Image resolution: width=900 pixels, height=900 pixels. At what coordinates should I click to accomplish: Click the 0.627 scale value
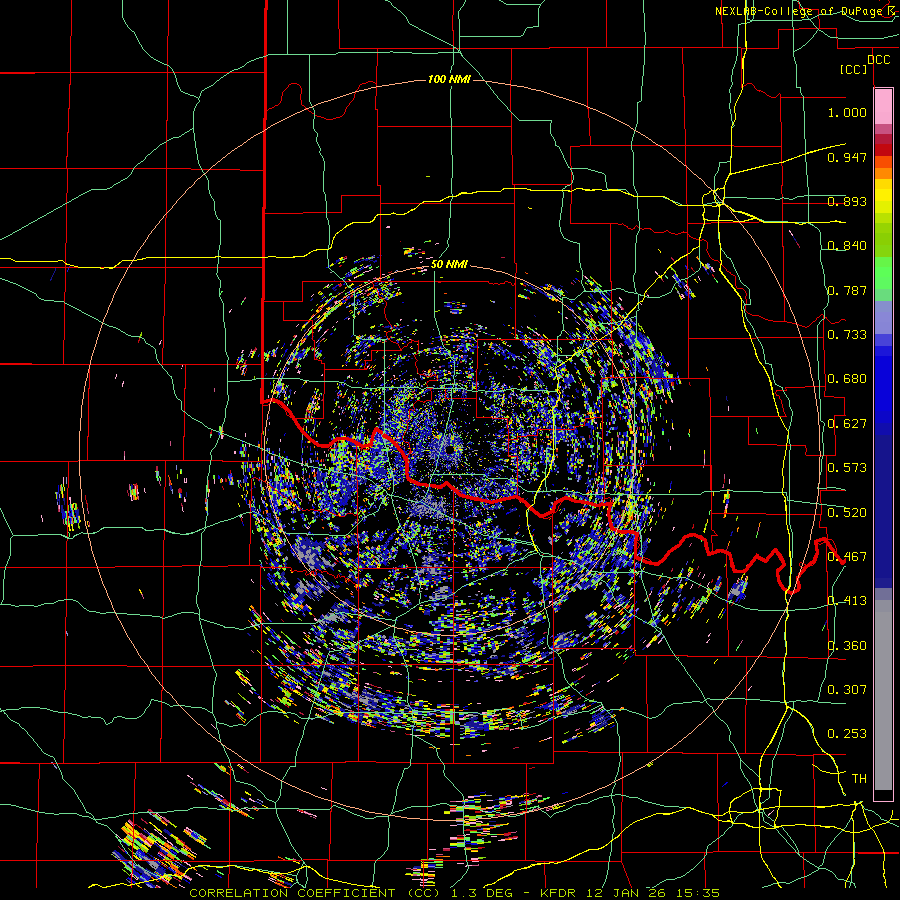pos(847,424)
